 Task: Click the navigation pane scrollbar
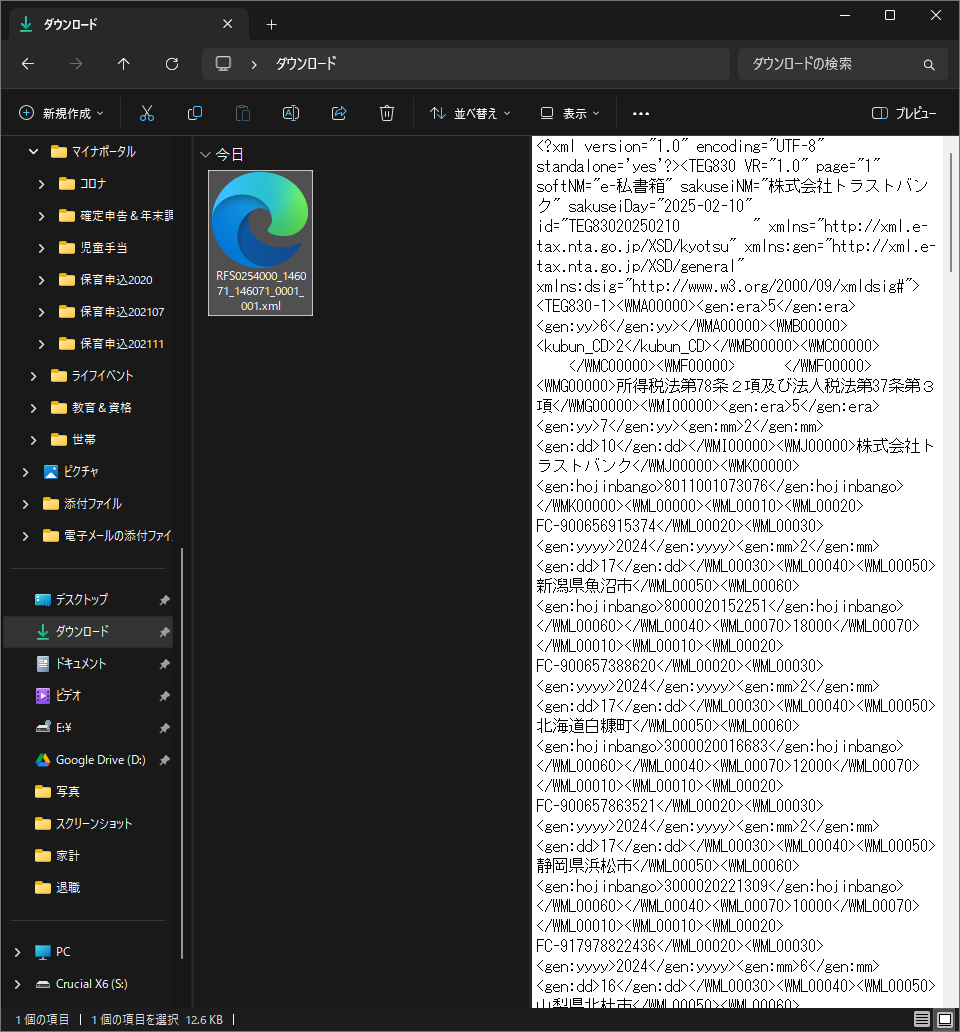point(182,753)
